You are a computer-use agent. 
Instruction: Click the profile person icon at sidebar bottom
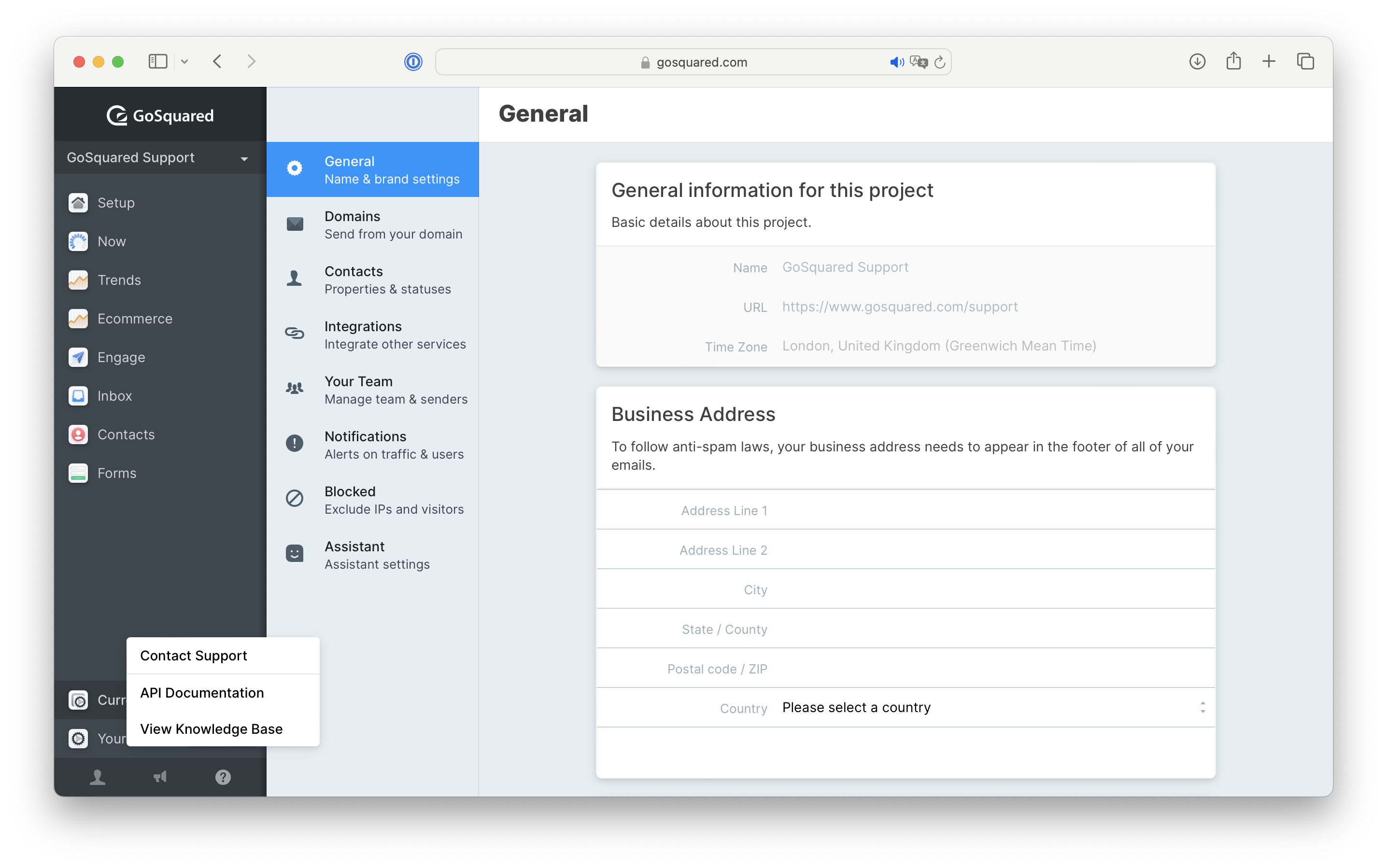[x=98, y=777]
